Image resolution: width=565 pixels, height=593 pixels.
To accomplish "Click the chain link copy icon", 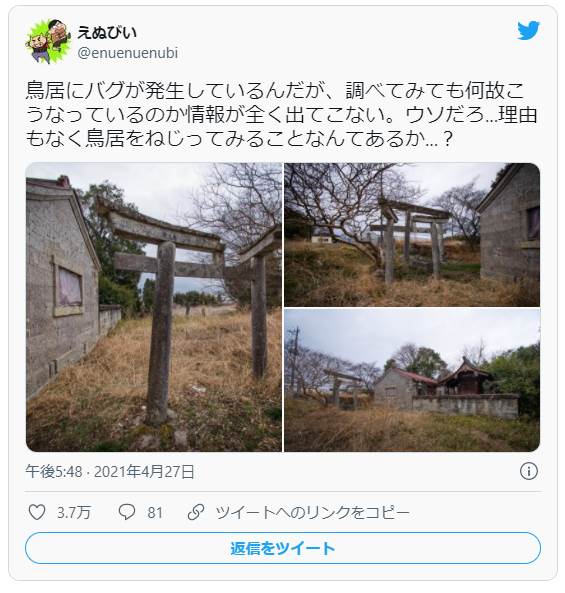I will (x=196, y=512).
